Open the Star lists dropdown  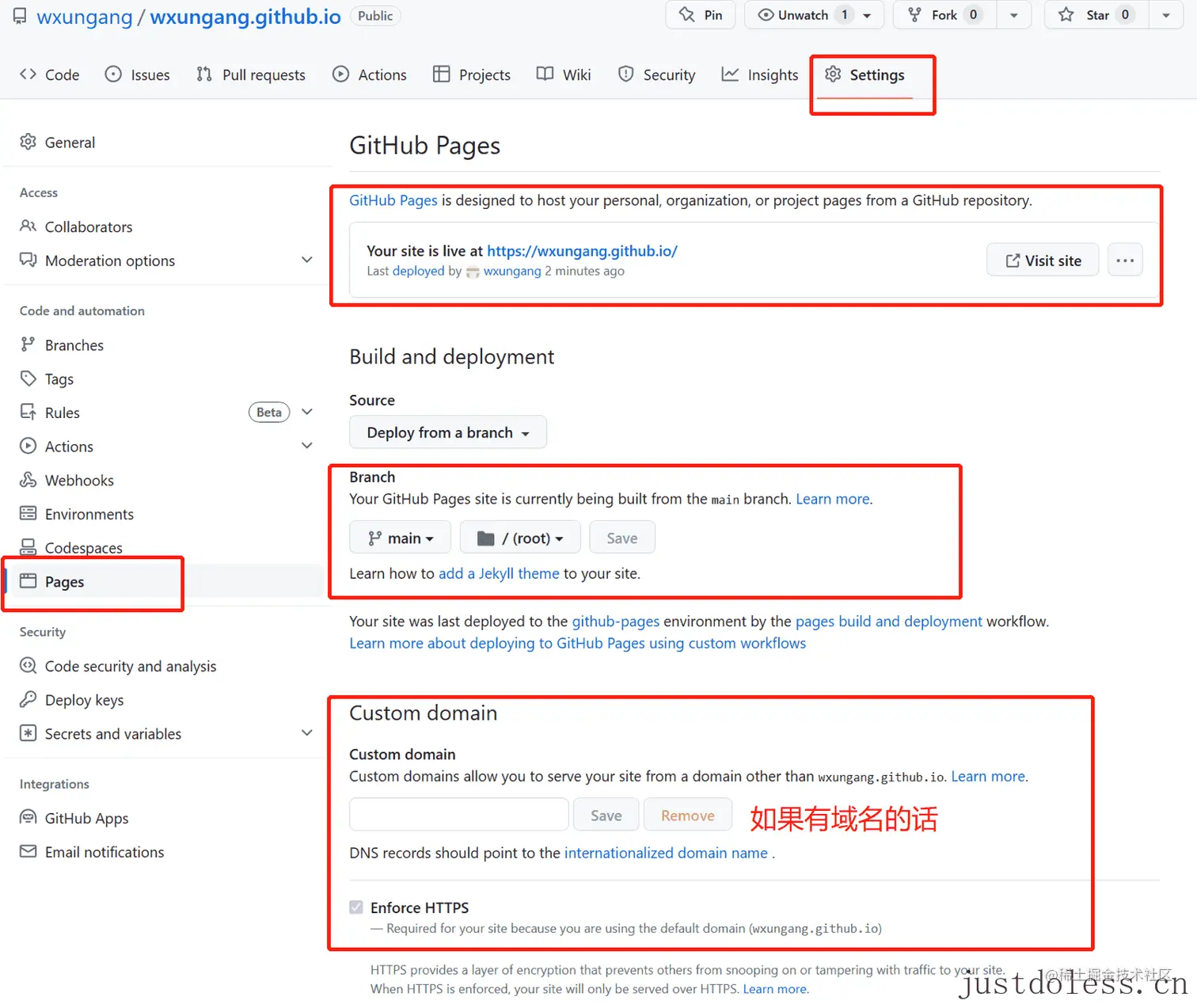1166,15
